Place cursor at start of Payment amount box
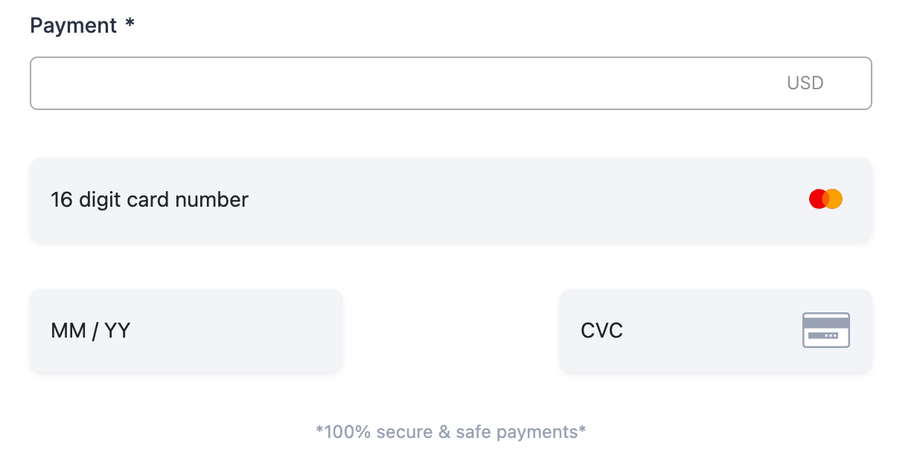The height and width of the screenshot is (464, 920). [45, 83]
